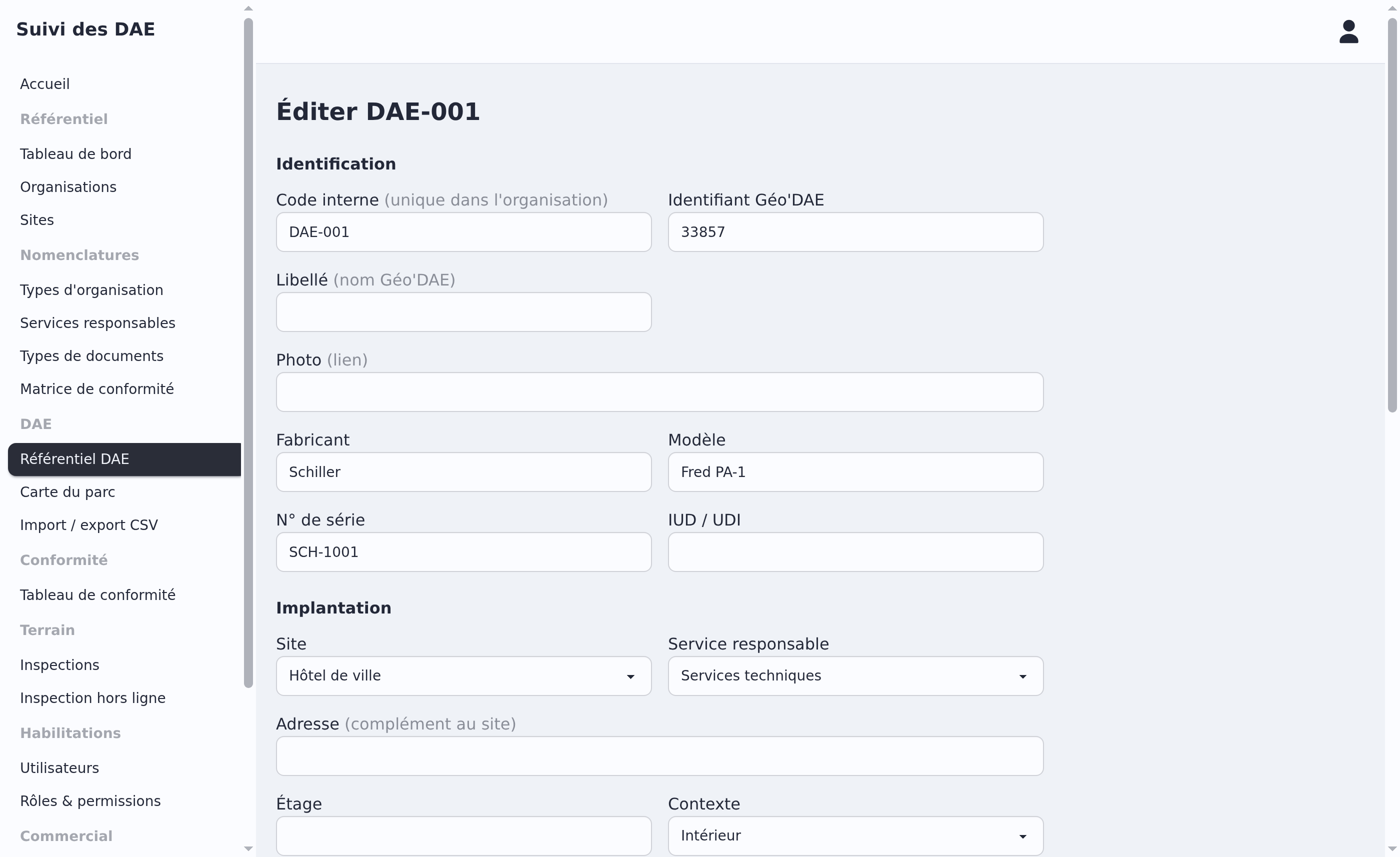Open Rôles & permissions

tap(124, 800)
